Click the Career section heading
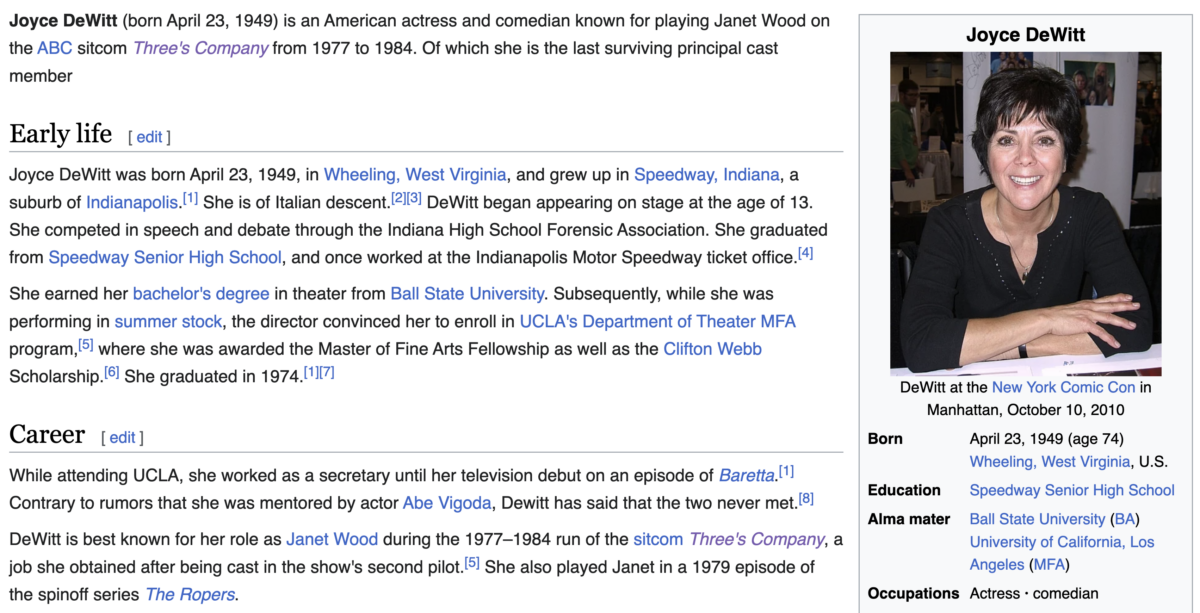The height and width of the screenshot is (613, 1200). (x=47, y=434)
